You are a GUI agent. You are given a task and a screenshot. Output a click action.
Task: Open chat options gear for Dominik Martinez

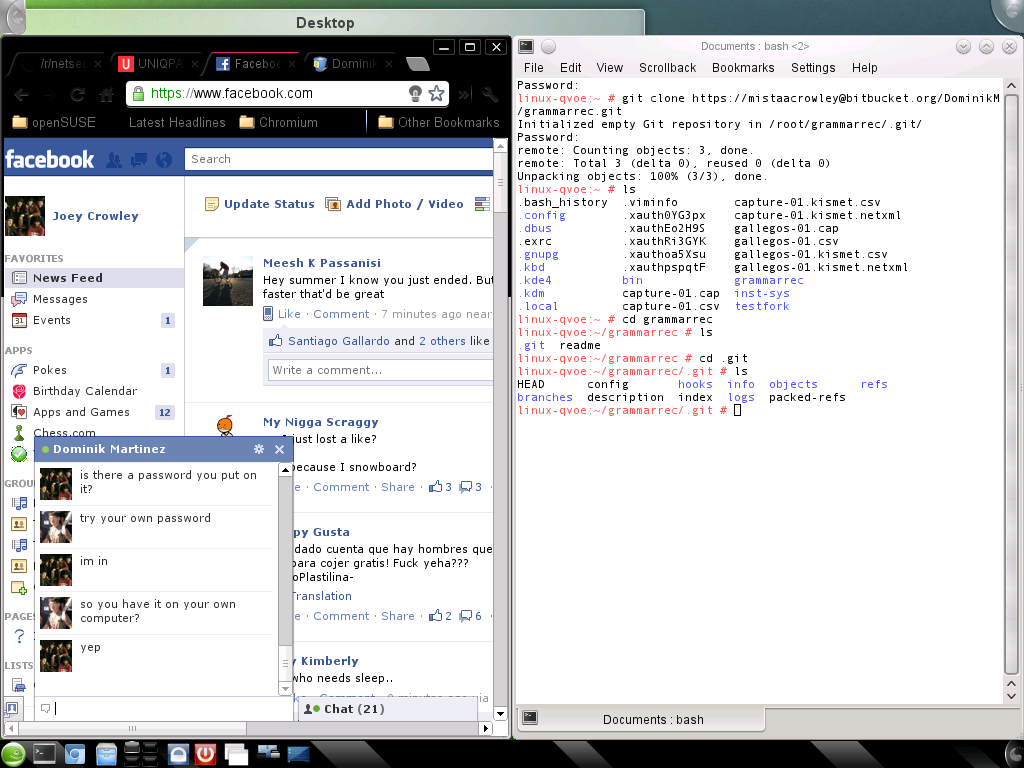[259, 450]
